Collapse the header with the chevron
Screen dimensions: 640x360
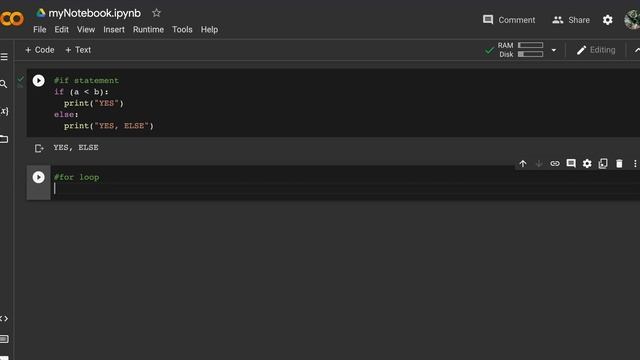(636, 50)
